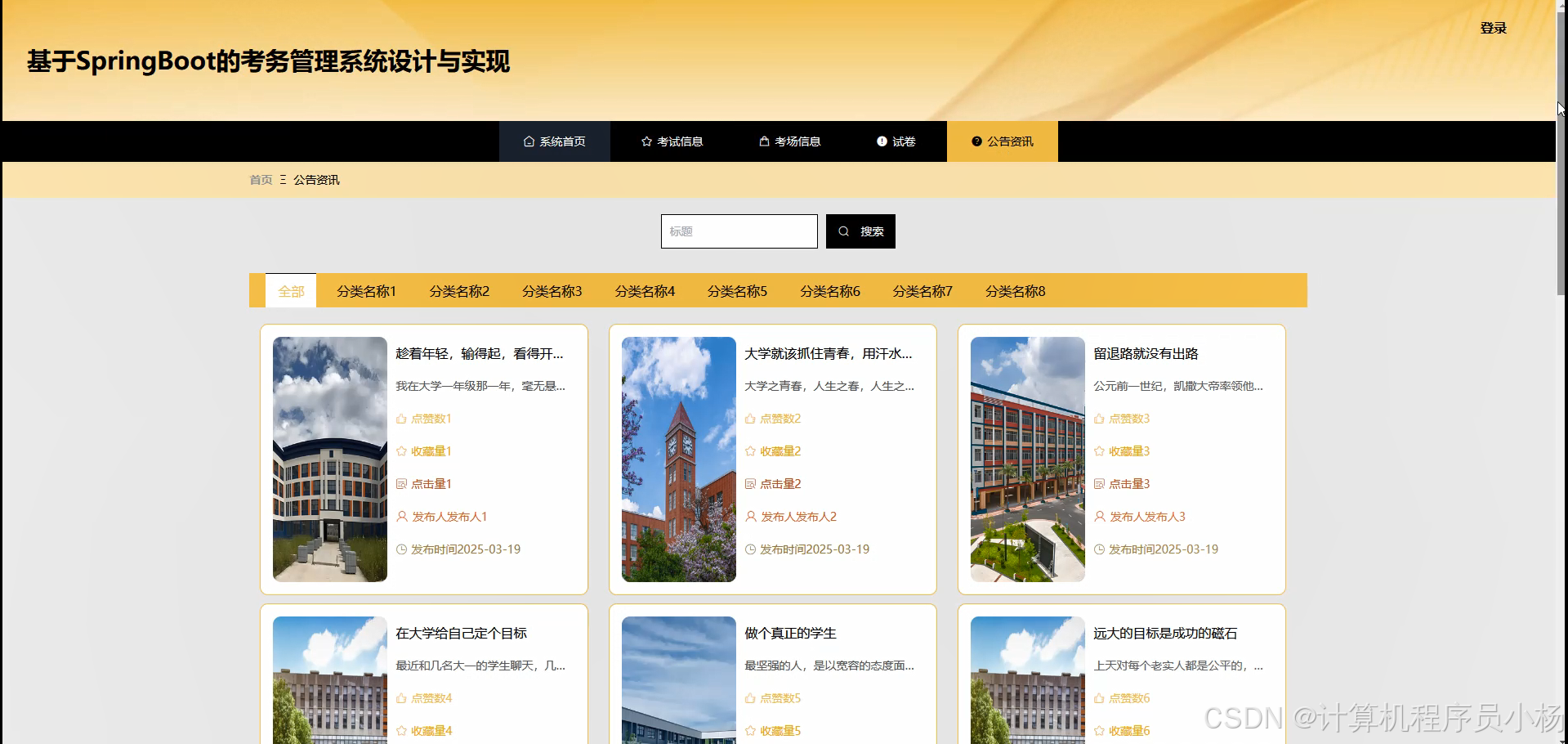Select the 分类名称1 category tab
Viewport: 1568px width, 744px height.
click(366, 291)
